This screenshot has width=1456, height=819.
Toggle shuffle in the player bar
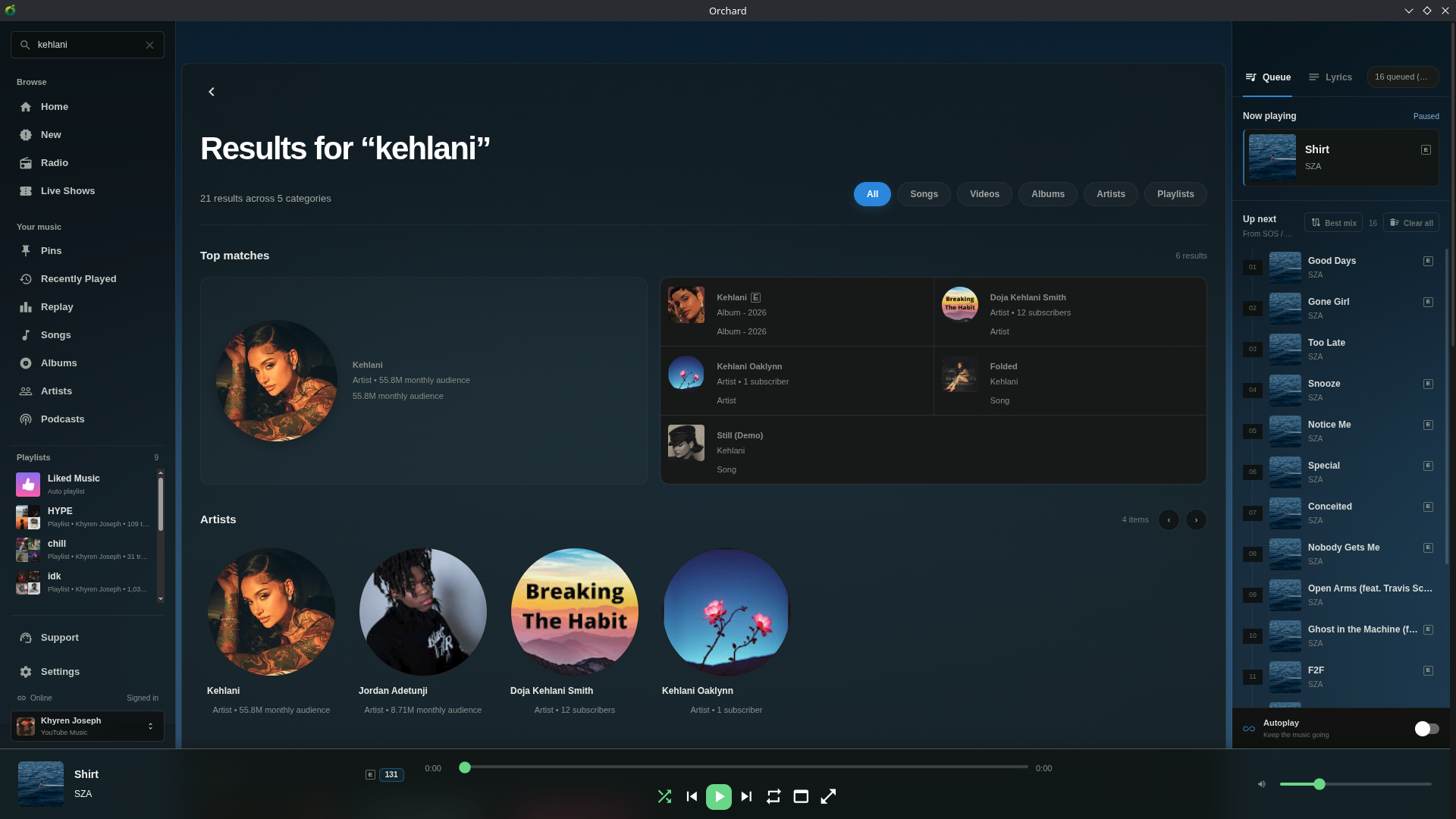click(664, 796)
